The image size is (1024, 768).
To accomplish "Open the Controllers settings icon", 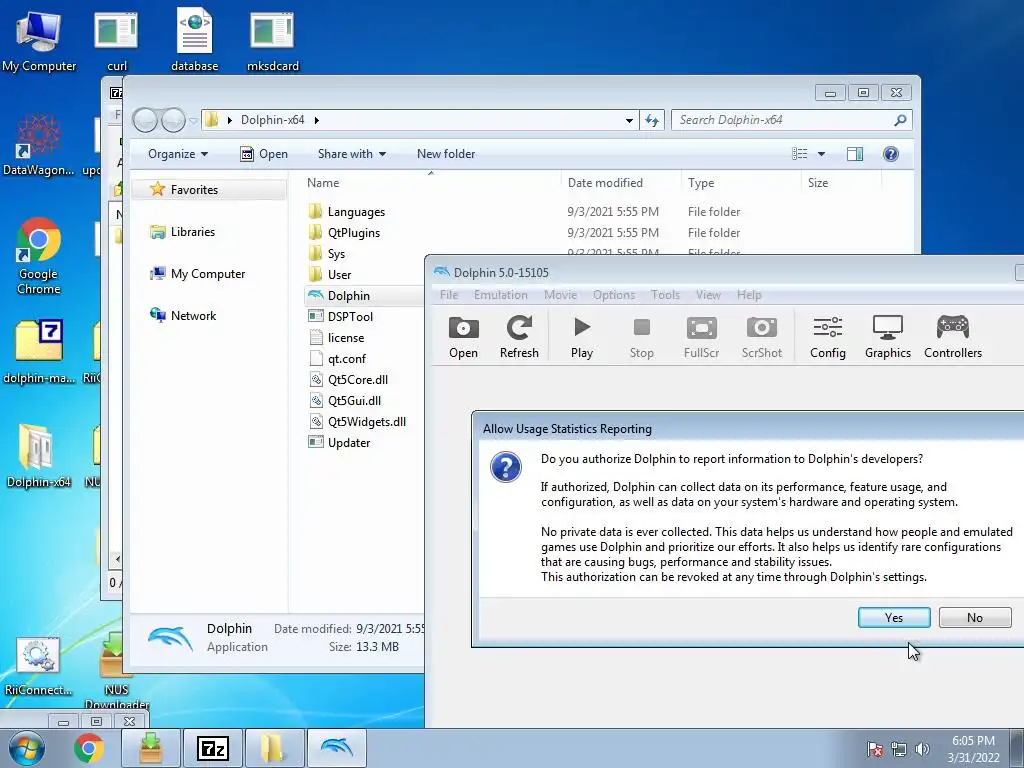I will [953, 337].
